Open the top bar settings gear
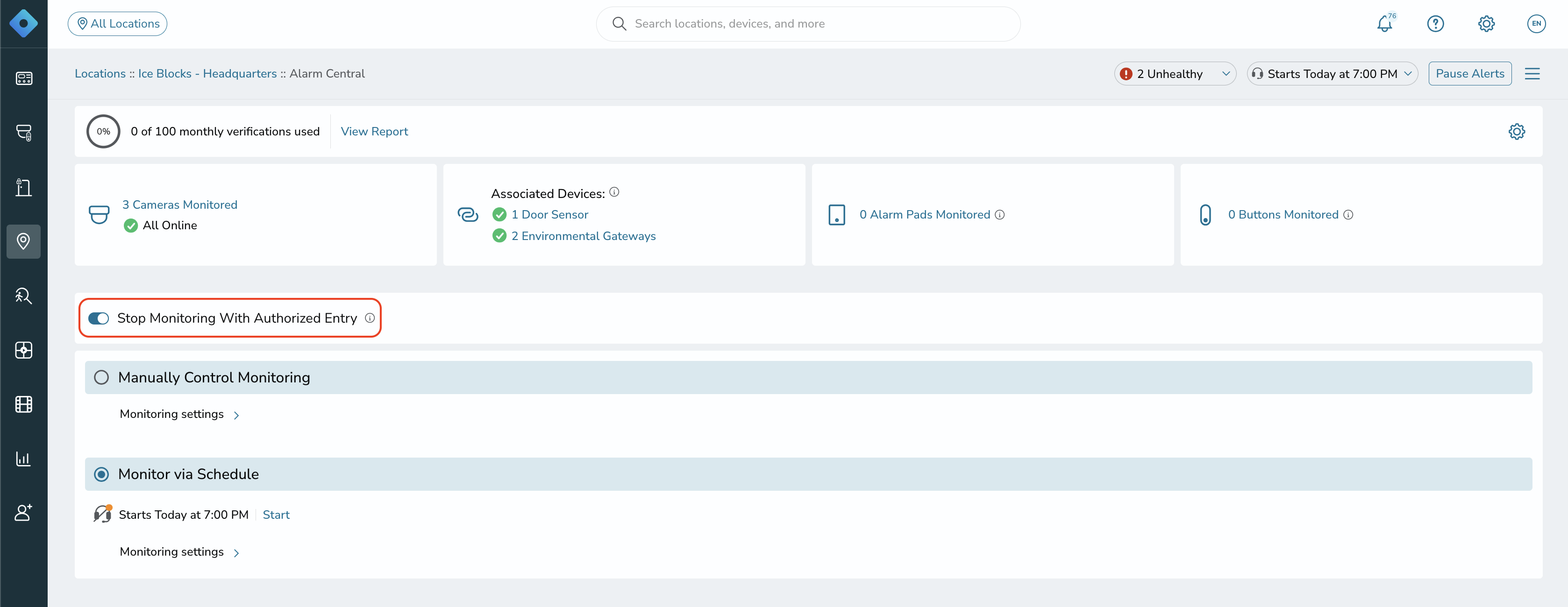1568x607 pixels. (x=1486, y=24)
